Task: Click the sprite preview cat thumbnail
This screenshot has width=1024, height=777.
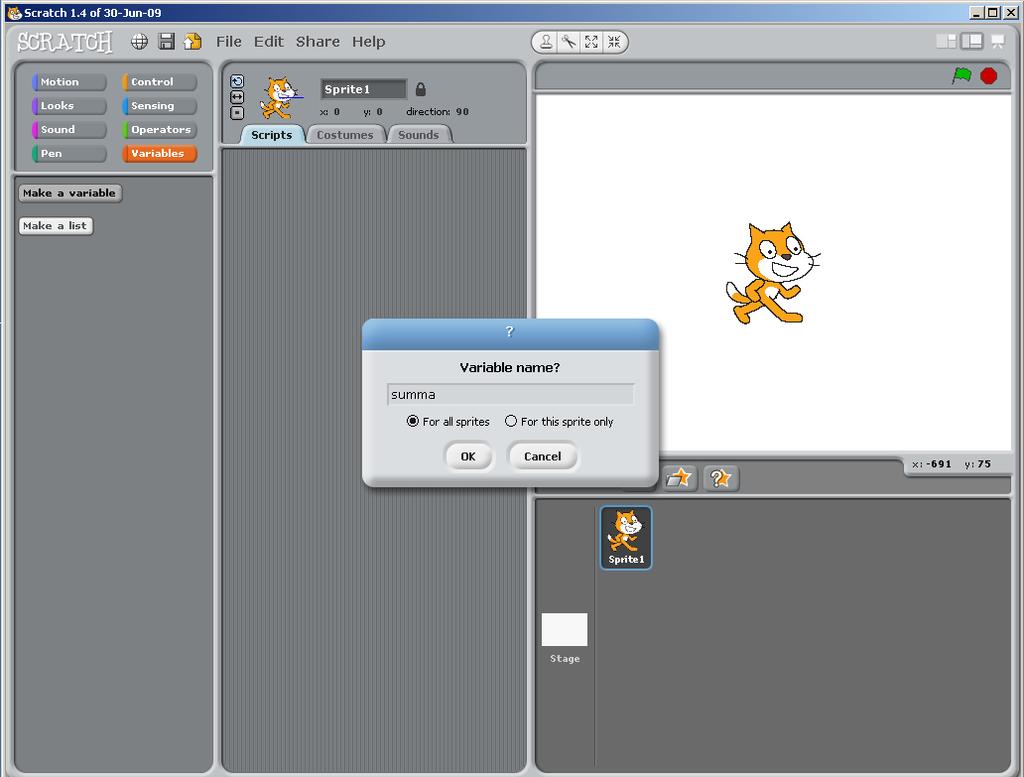Action: click(281, 98)
